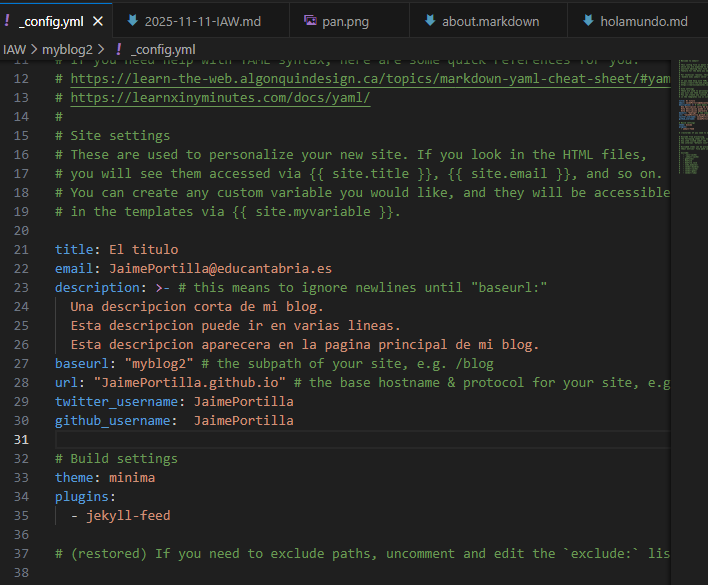The image size is (708, 585).
Task: Switch to the about.markdown tab
Action: coord(490,20)
